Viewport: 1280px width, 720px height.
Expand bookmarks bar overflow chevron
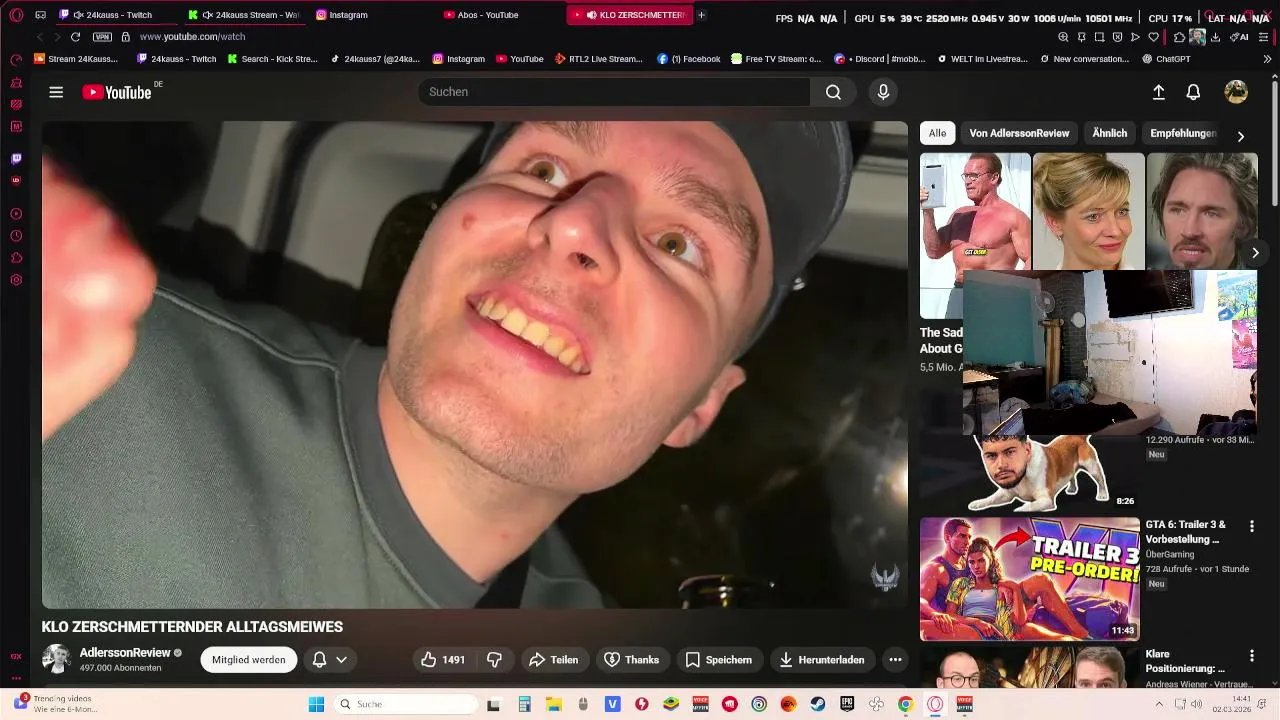click(x=1267, y=59)
